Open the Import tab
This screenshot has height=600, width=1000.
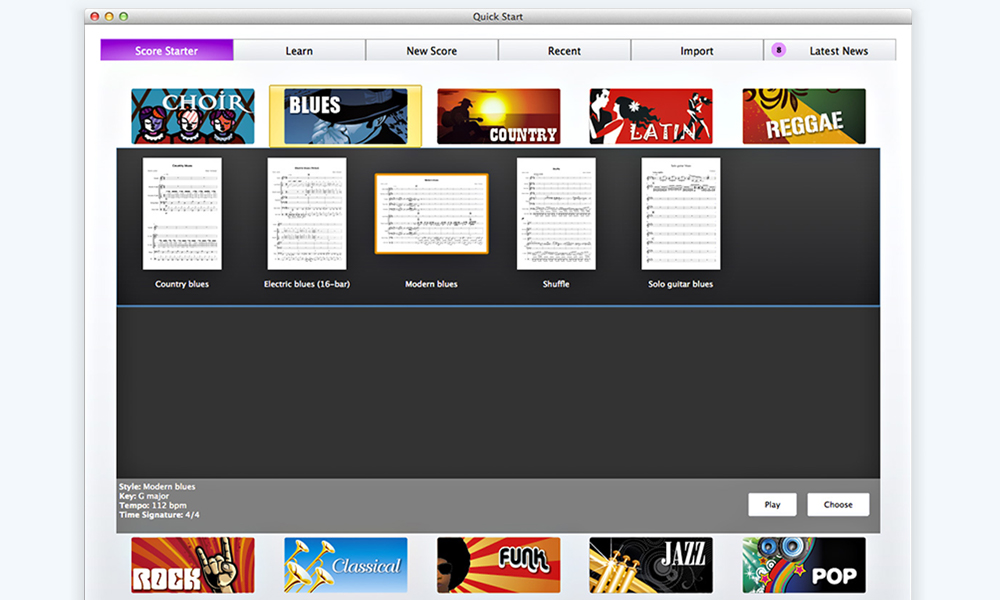coord(697,51)
